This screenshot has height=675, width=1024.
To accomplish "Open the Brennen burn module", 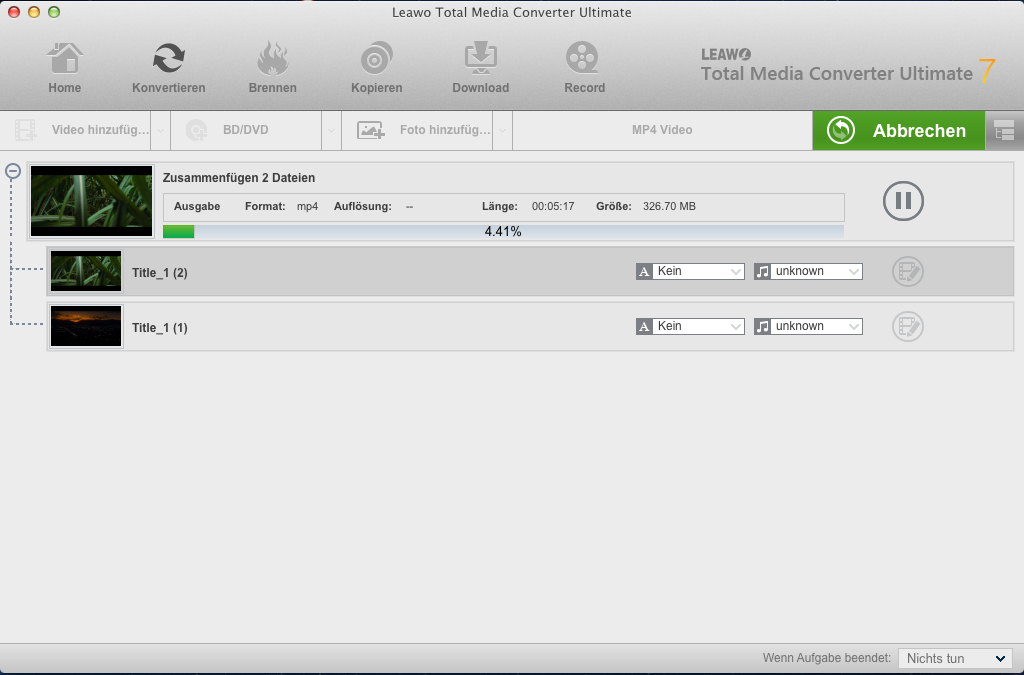I will coord(272,68).
